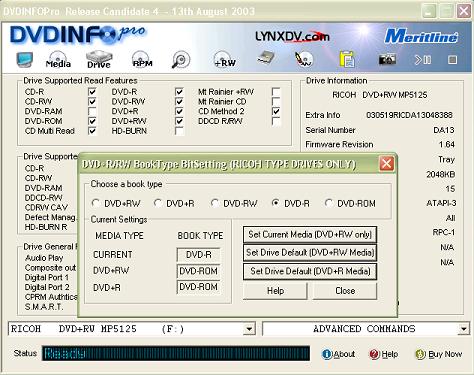This screenshot has width=474, height=375.
Task: Close BookType BitSetting dialog with red X
Action: coord(387,164)
